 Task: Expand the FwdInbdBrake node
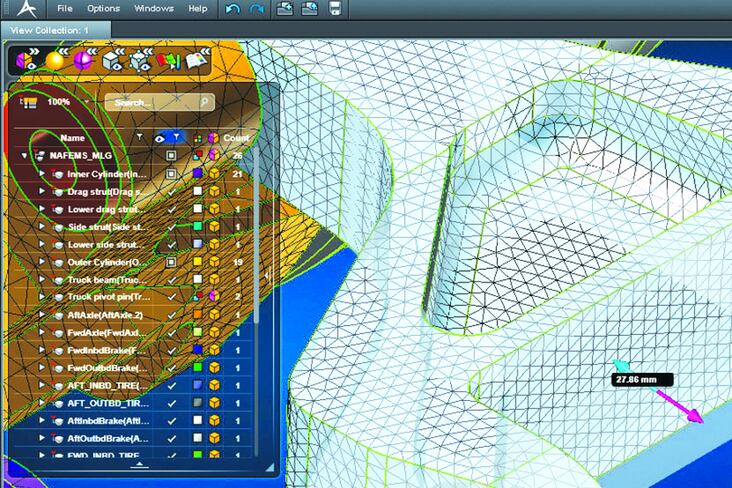[x=42, y=350]
